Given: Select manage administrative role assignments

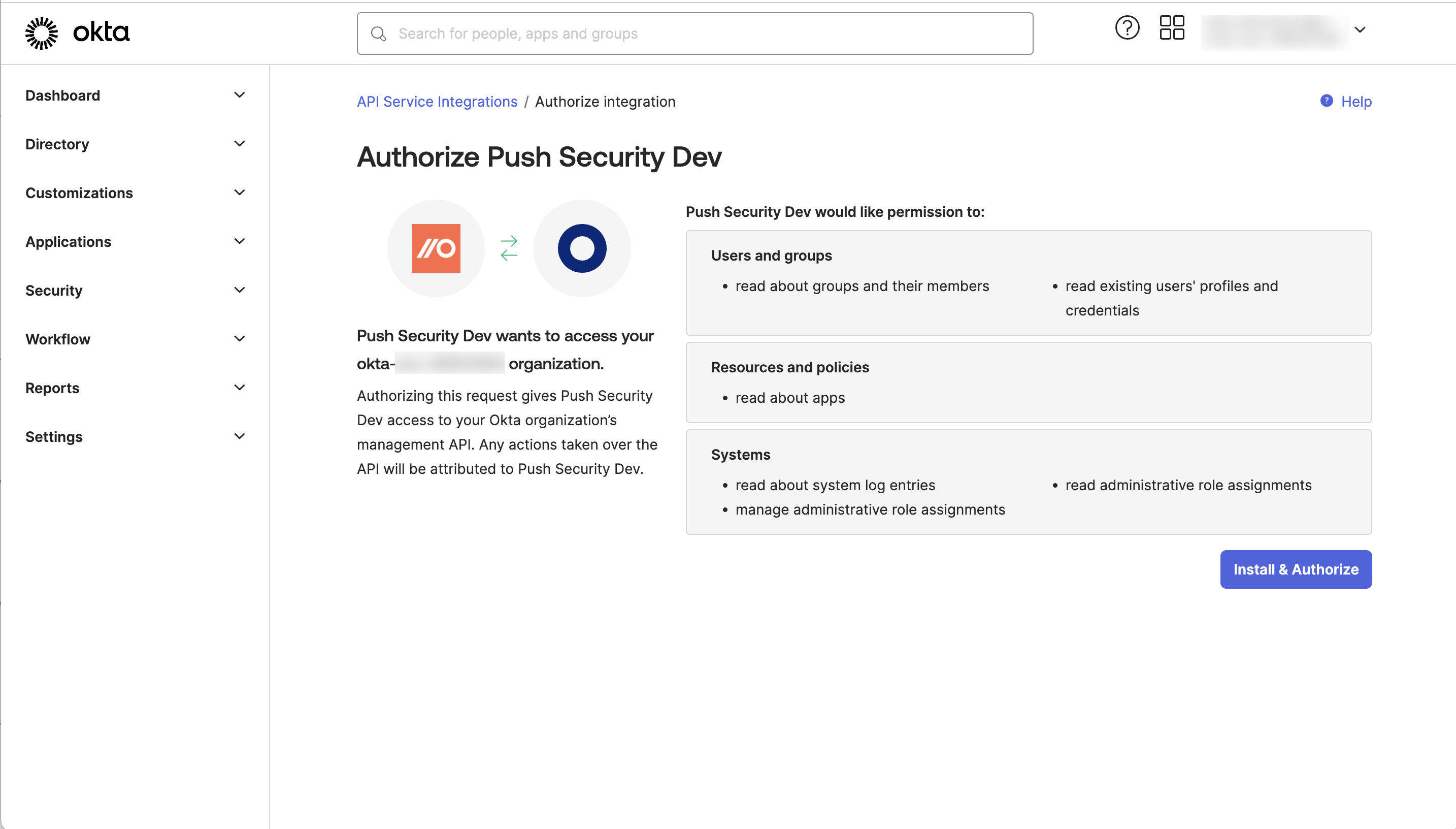Looking at the screenshot, I should [870, 509].
